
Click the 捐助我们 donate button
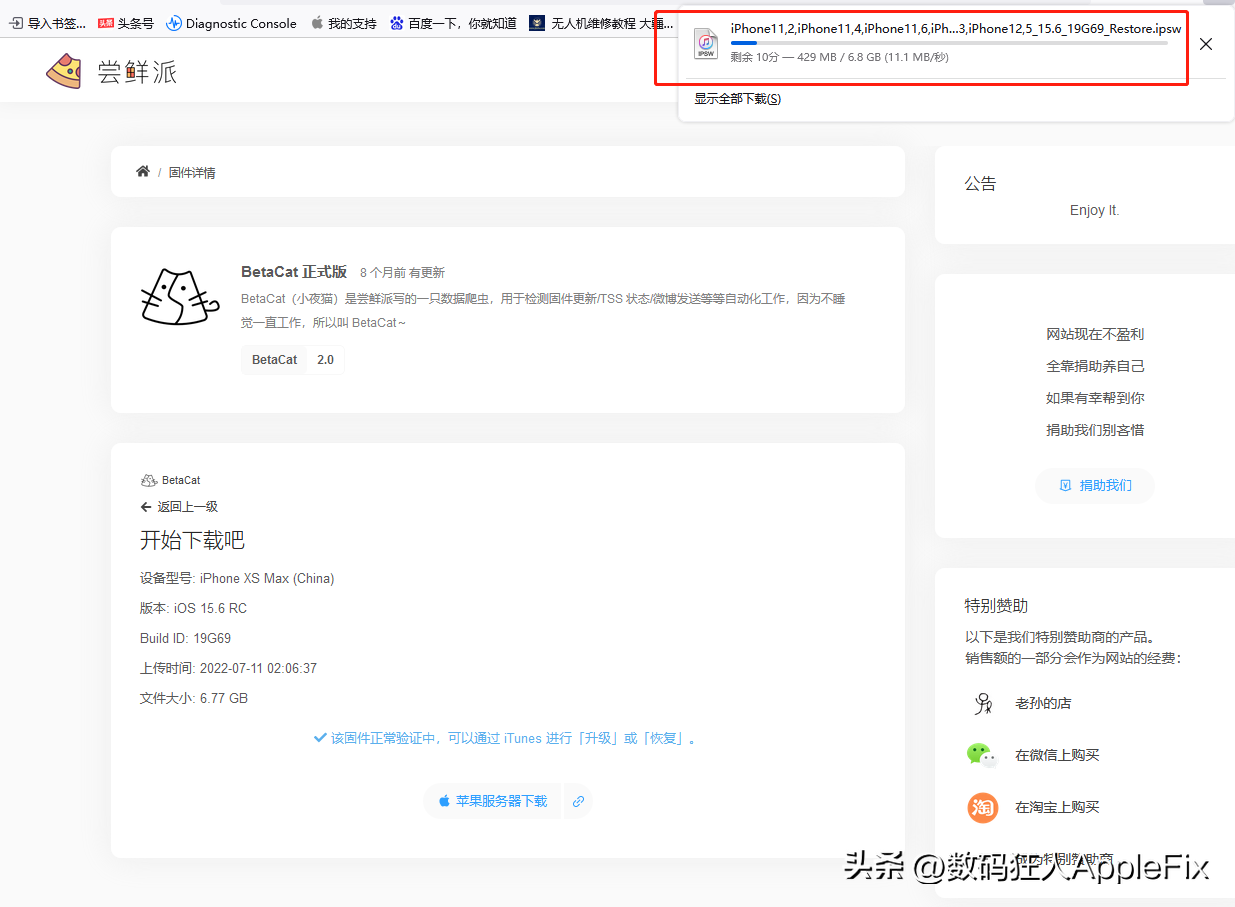[1094, 485]
